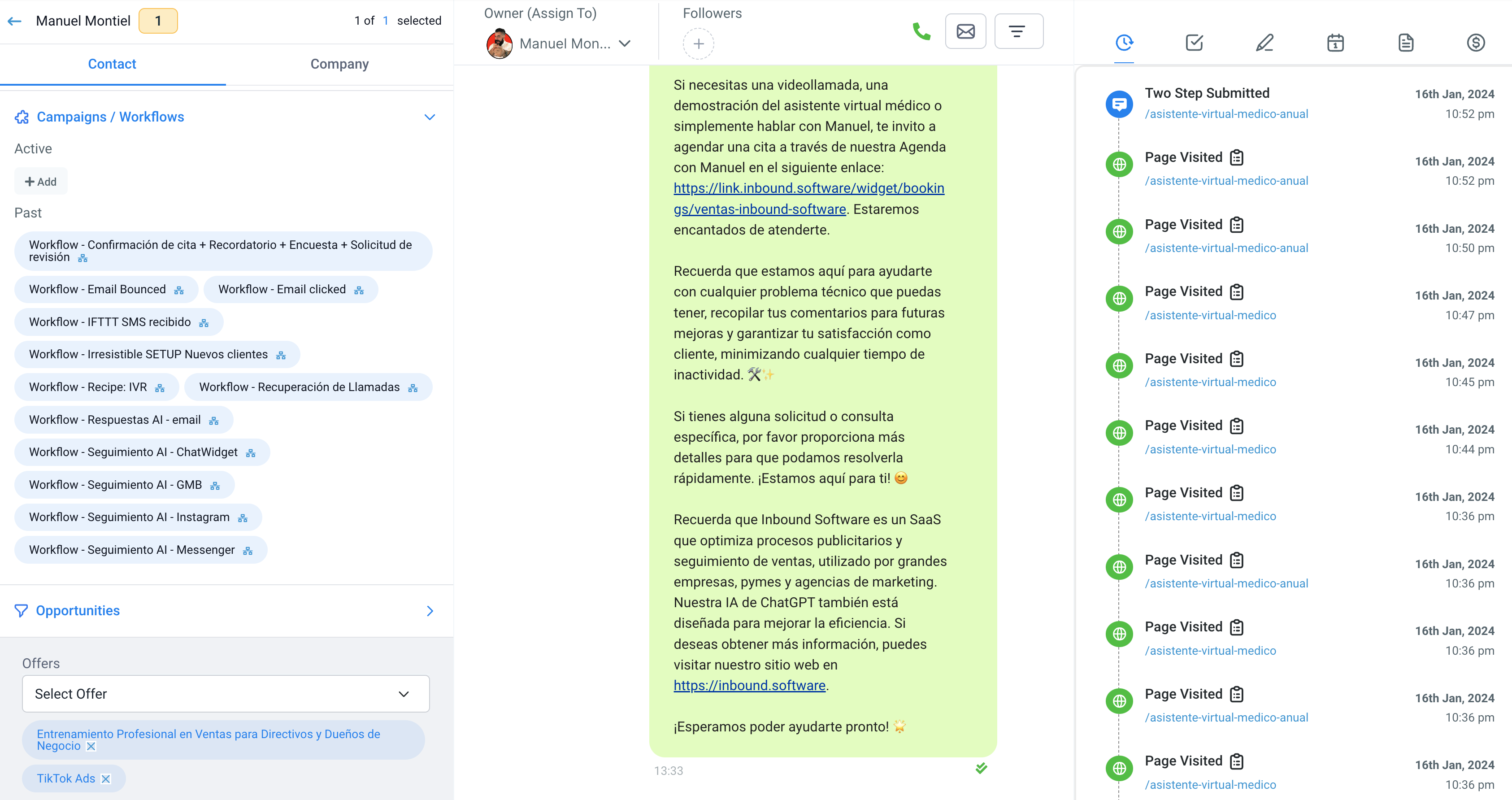Screen dimensions: 1512x800
Task: Click the calendar scheduling icon
Action: tap(1335, 43)
